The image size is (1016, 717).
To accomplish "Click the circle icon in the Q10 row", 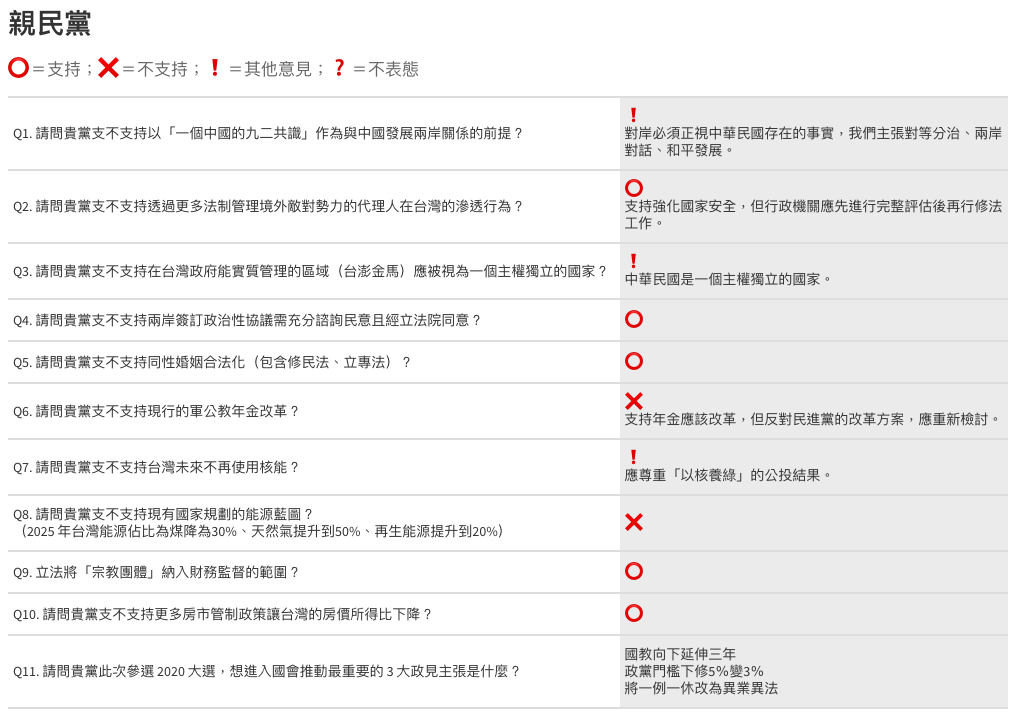I will pos(634,613).
